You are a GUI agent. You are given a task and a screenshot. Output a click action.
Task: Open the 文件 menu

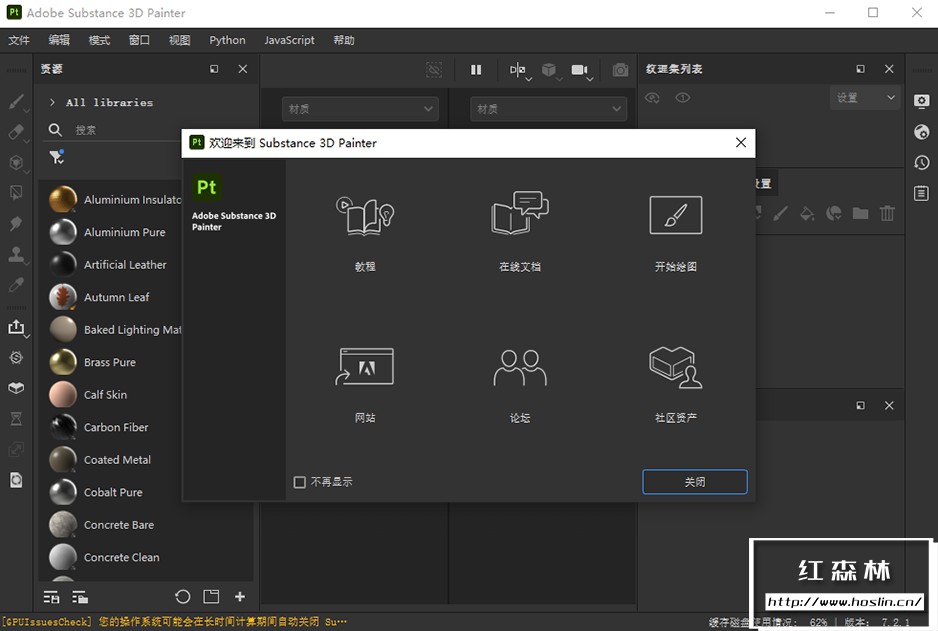tap(19, 40)
